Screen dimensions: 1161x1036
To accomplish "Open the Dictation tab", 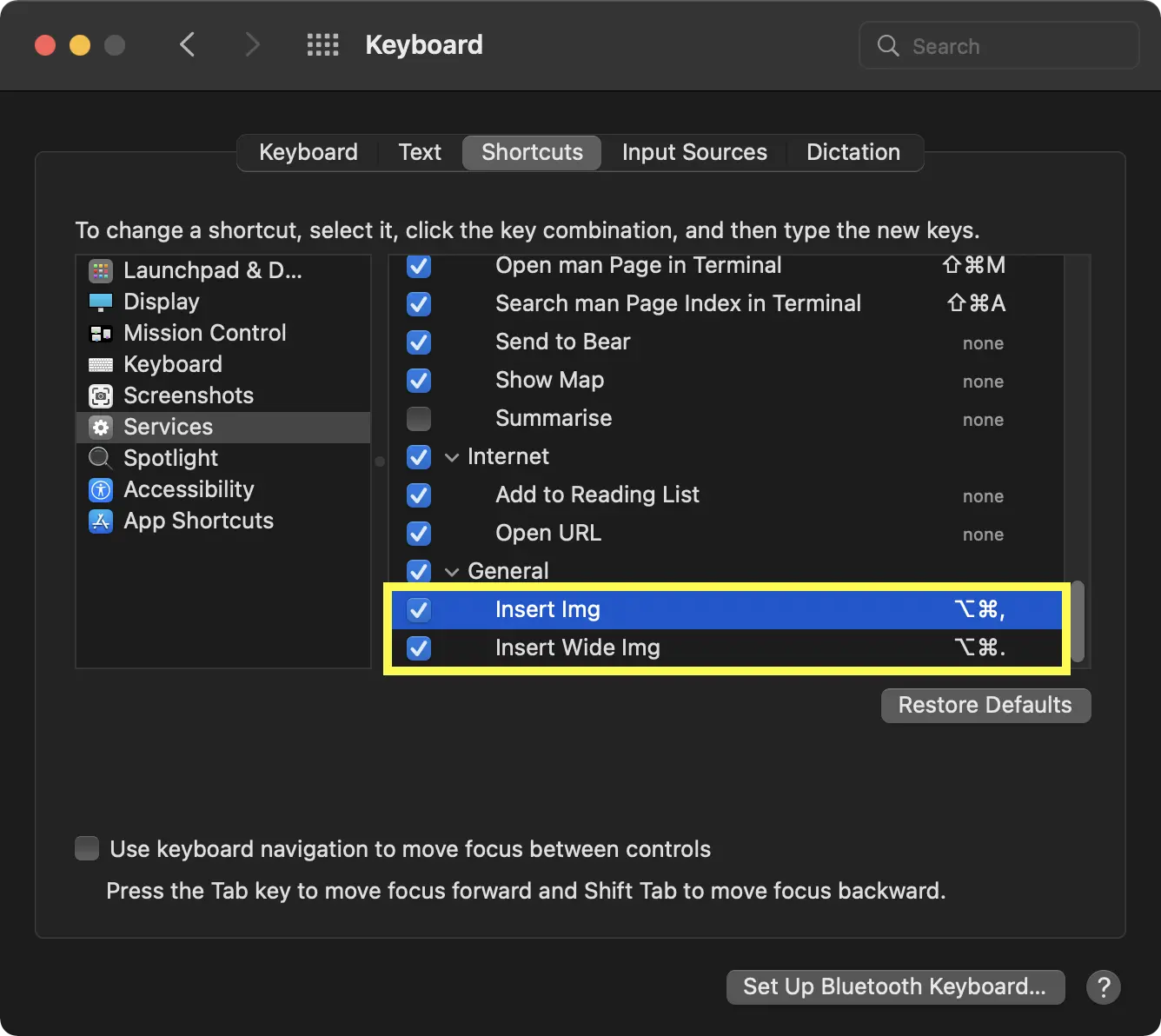I will click(853, 152).
